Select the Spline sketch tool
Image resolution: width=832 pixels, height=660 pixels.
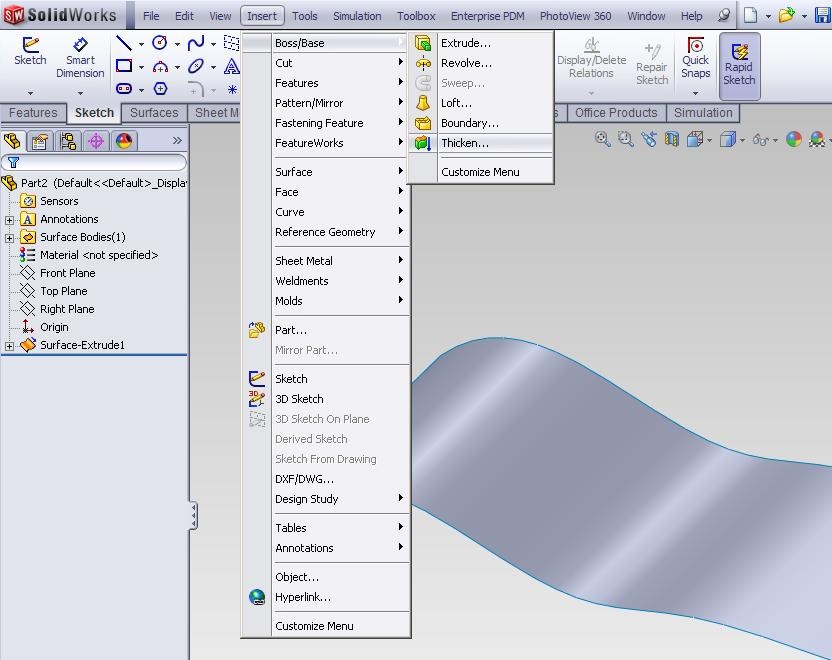click(x=196, y=42)
